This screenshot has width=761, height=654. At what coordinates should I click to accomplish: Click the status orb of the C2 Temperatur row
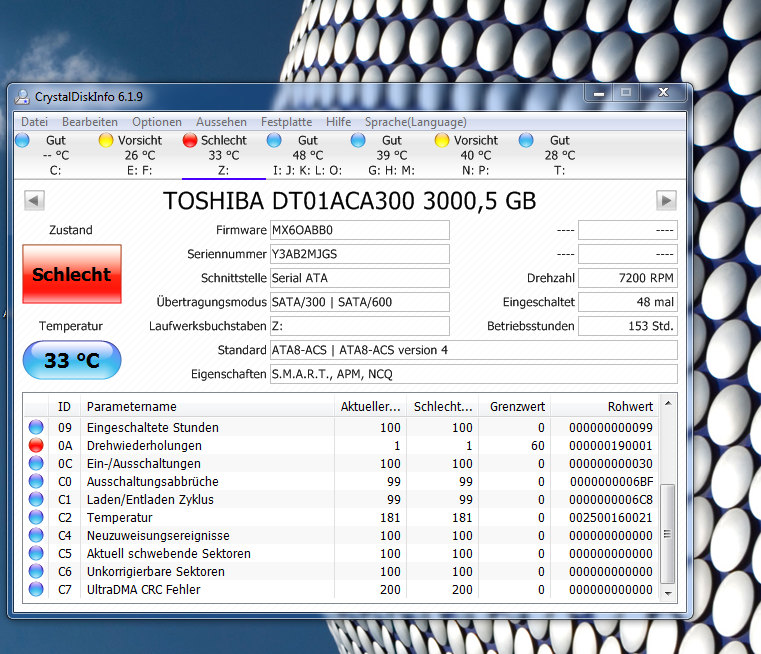pos(36,517)
